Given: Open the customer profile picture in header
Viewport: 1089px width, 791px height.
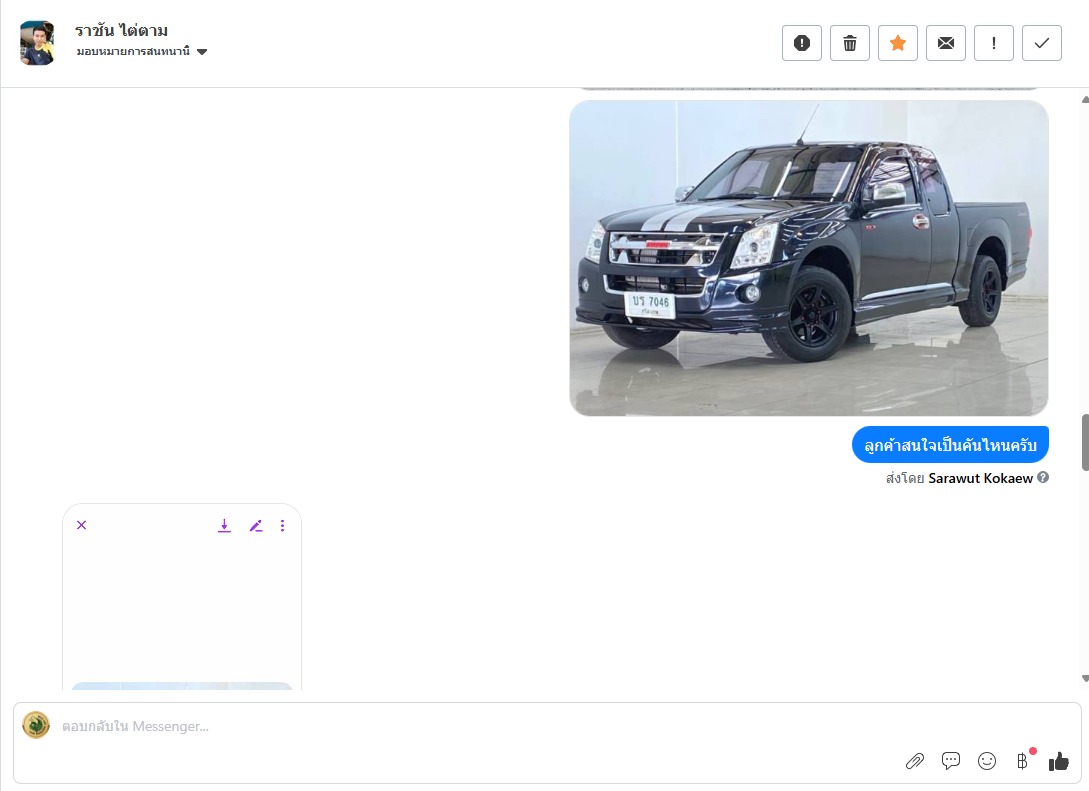Looking at the screenshot, I should click(x=37, y=43).
